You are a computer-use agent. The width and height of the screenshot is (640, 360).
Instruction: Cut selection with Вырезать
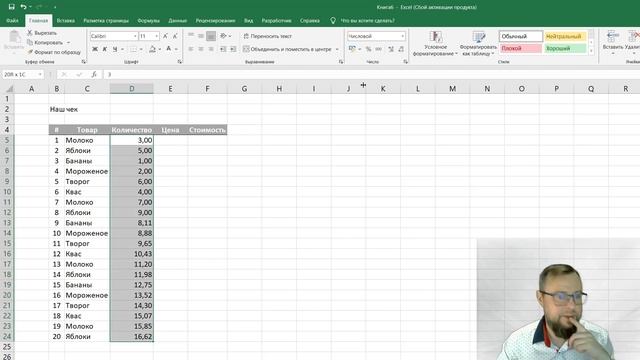[x=42, y=33]
